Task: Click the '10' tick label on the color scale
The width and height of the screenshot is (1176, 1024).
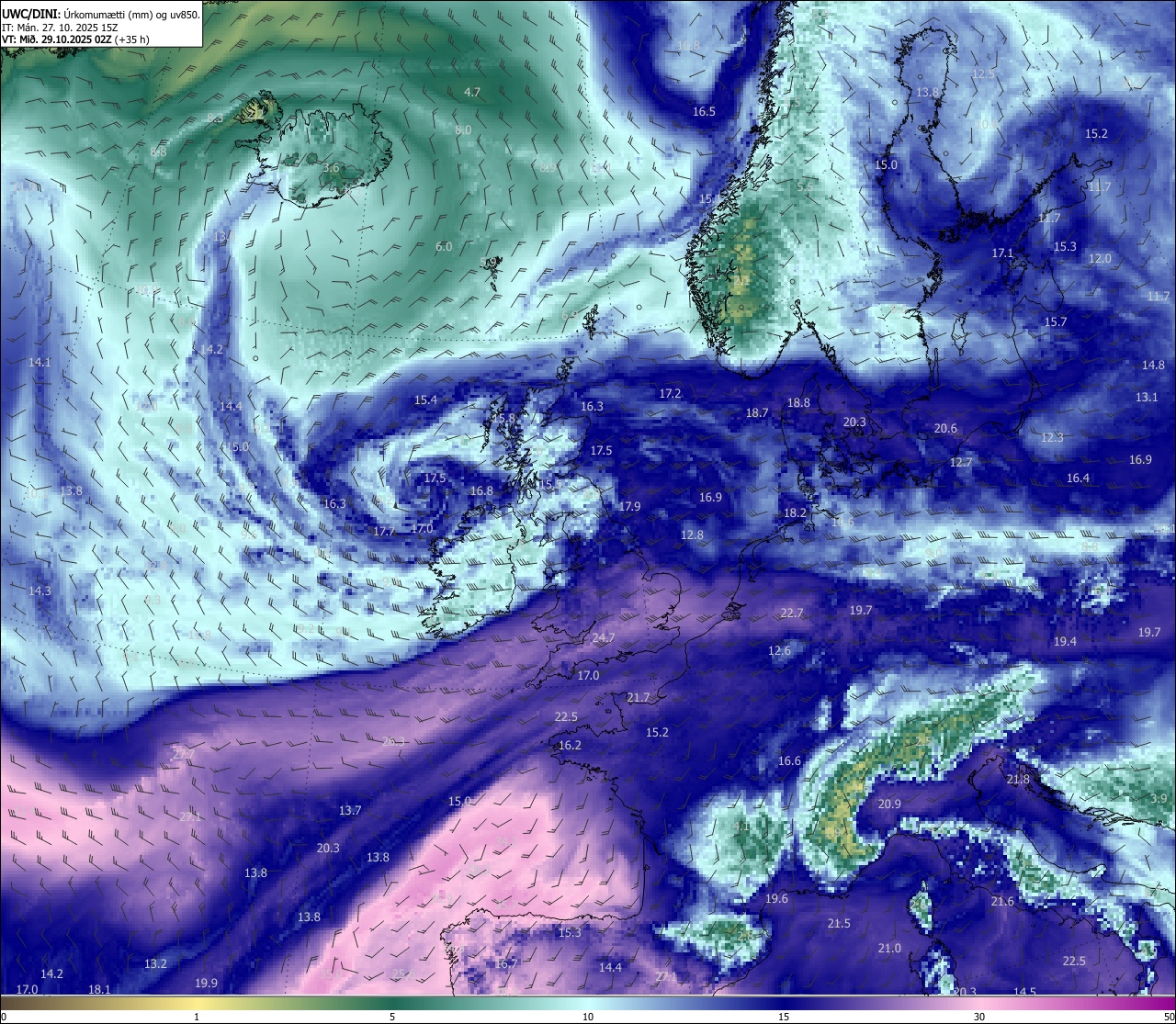Action: 588,1017
